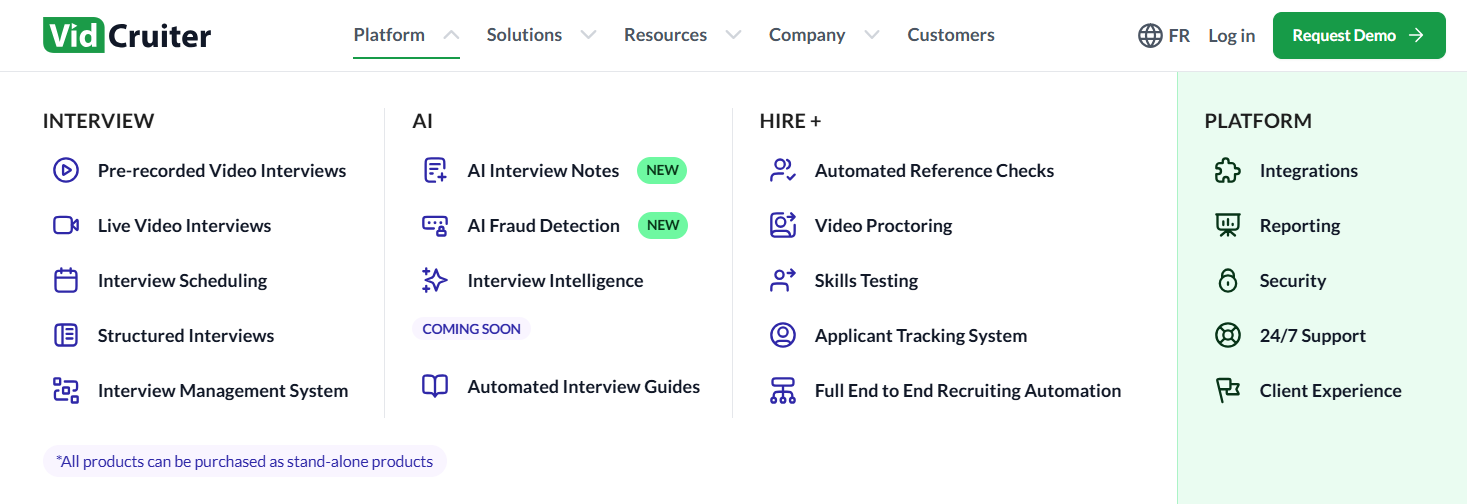Click the Interview Intelligence sparkle icon
Image resolution: width=1467 pixels, height=504 pixels.
coord(435,281)
